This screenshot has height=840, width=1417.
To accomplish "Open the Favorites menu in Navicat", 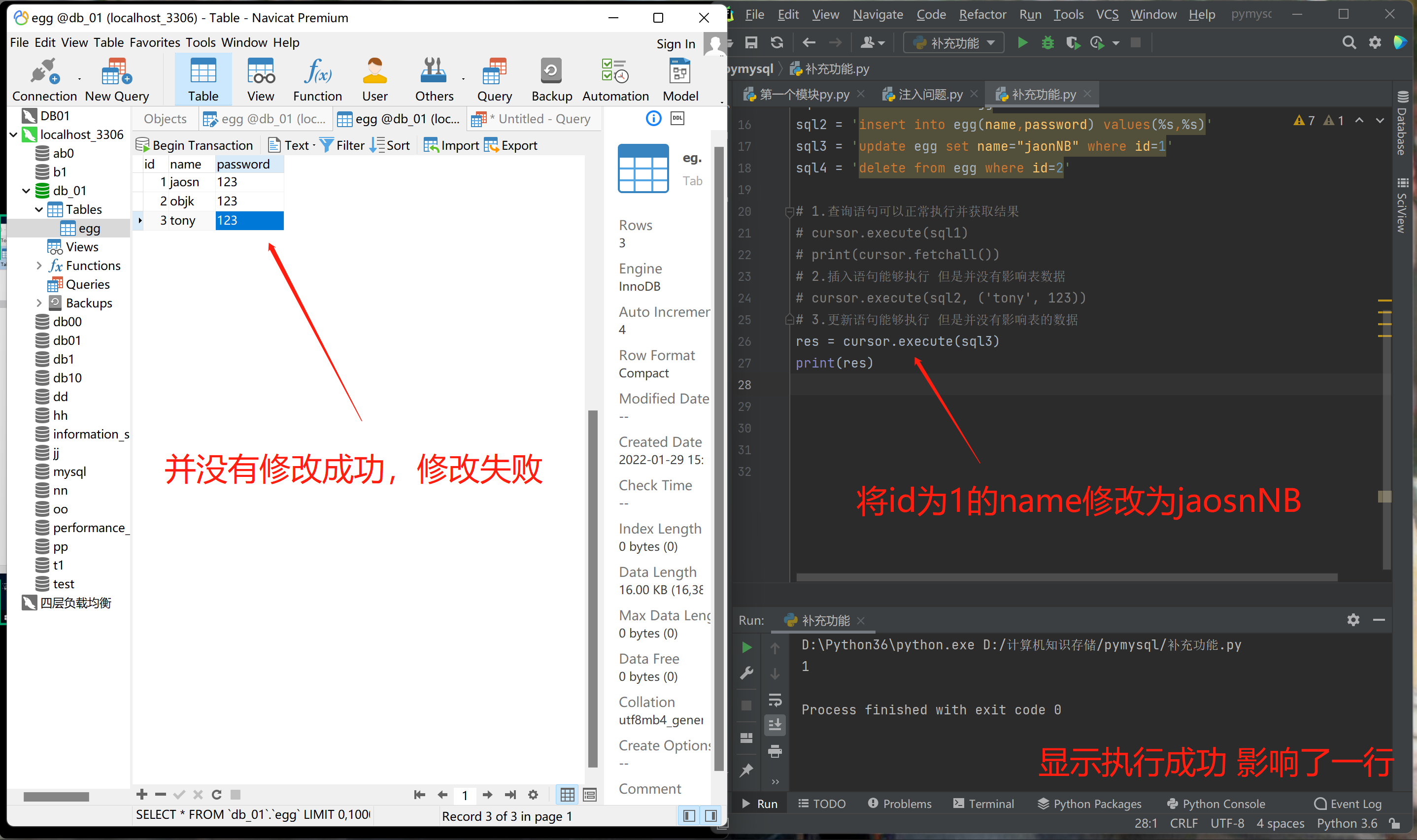I will (x=155, y=42).
